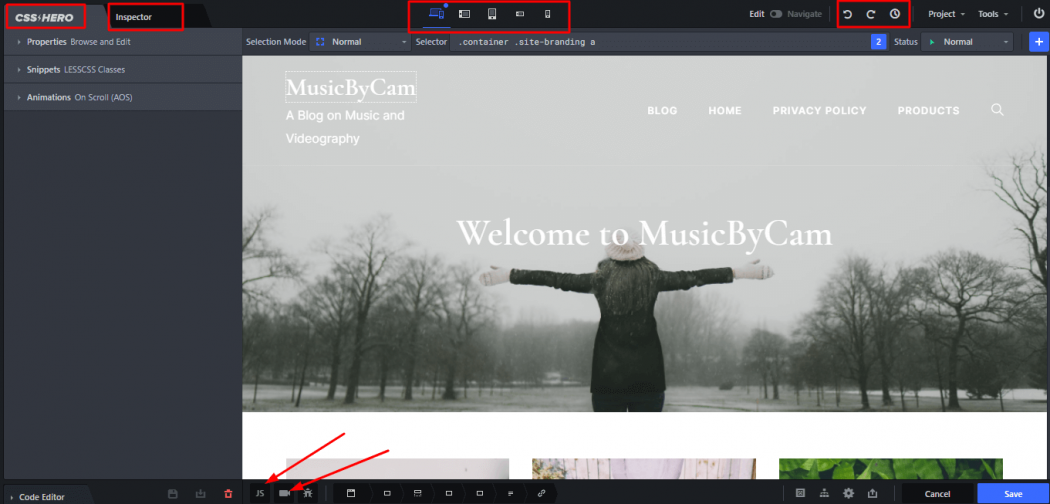The height and width of the screenshot is (504, 1050).
Task: Click the redo arrow icon
Action: [x=870, y=15]
